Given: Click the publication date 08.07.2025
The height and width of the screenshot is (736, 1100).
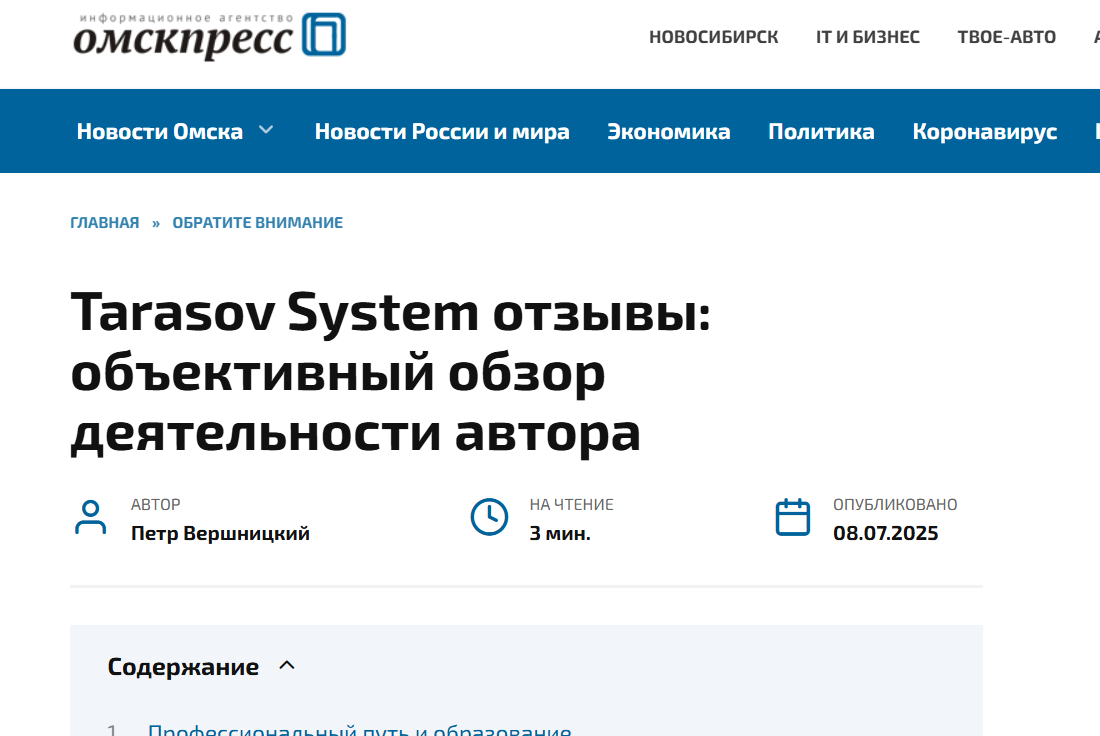Looking at the screenshot, I should [x=886, y=533].
